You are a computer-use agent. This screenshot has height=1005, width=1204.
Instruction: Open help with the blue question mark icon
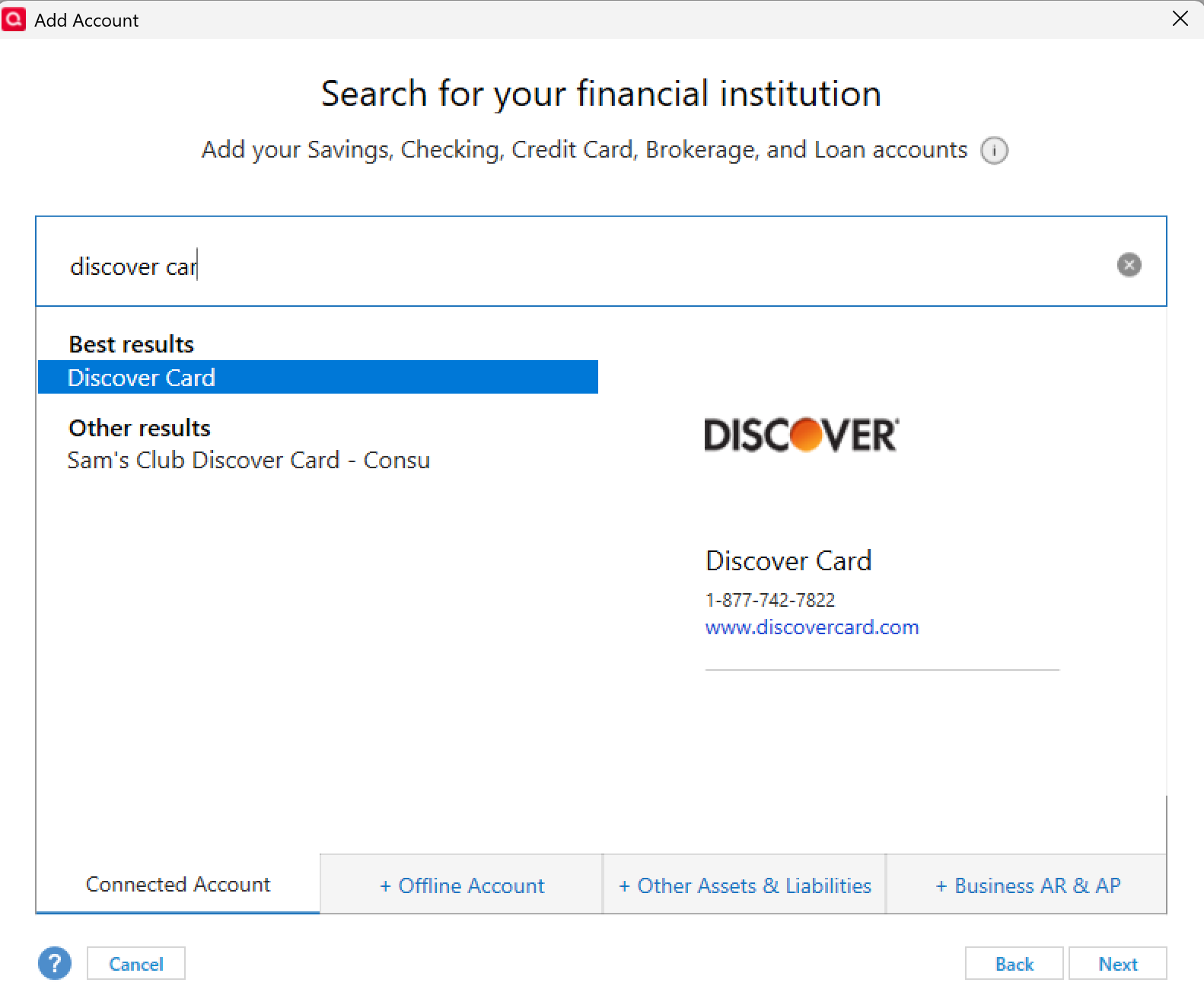55,963
